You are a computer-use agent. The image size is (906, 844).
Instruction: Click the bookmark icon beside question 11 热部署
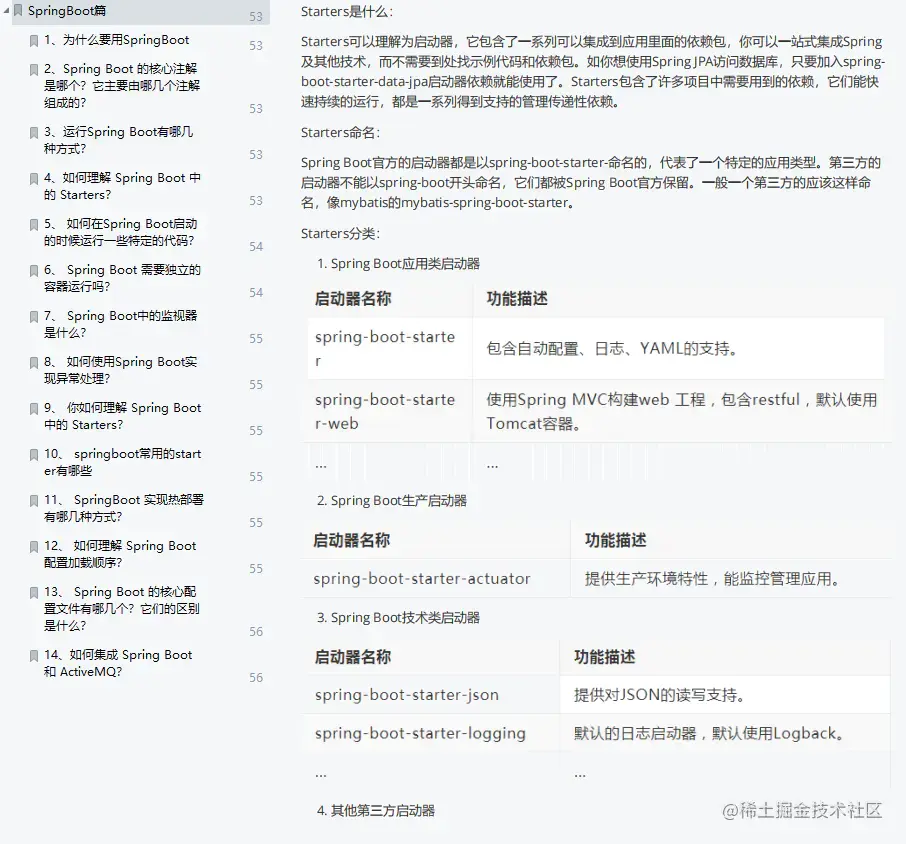tap(34, 500)
